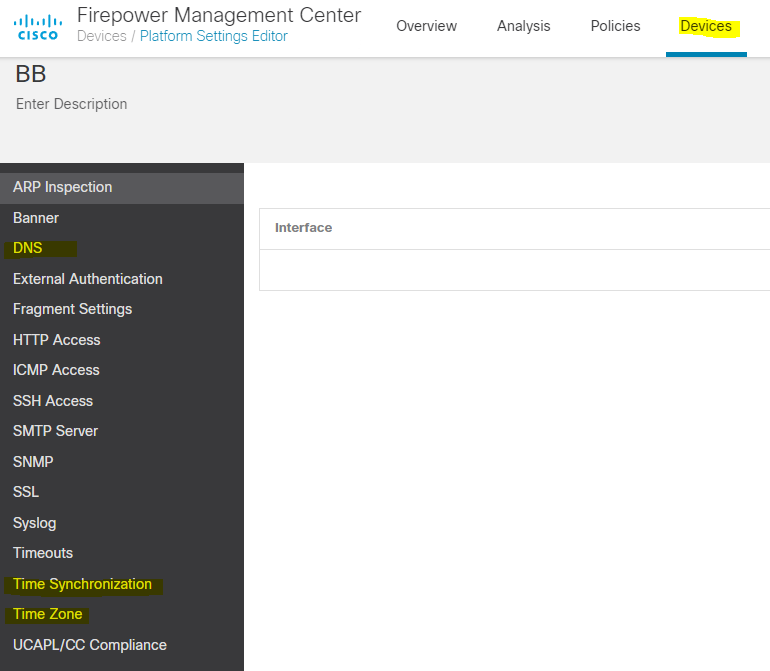
Task: Click the Platform Settings Editor breadcrumb link
Action: tap(213, 36)
